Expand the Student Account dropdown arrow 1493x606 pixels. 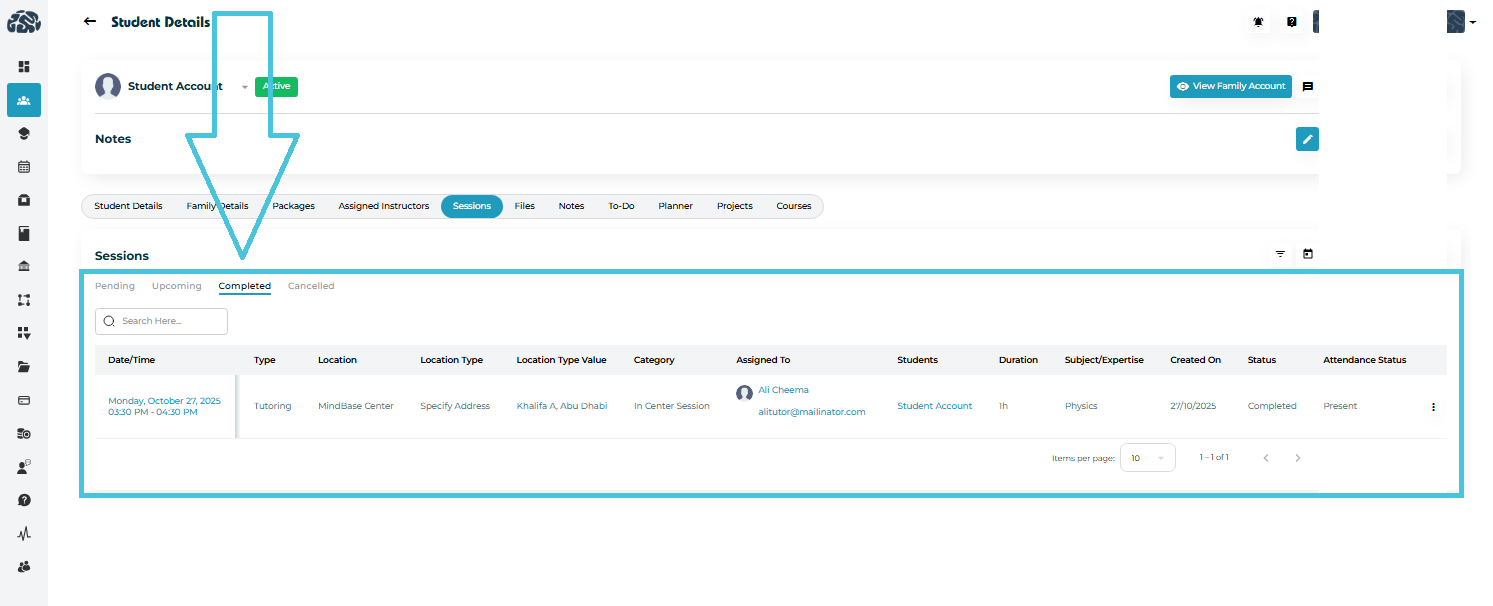point(244,87)
